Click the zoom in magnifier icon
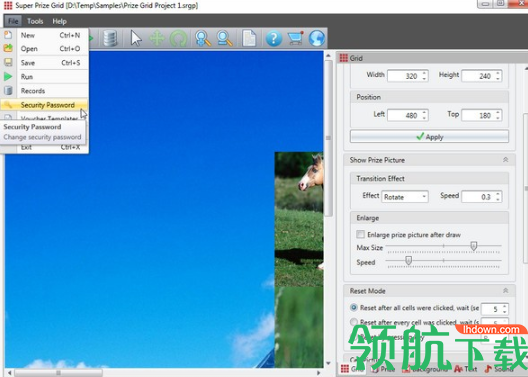Screen dimensions: 528x377 point(203,38)
